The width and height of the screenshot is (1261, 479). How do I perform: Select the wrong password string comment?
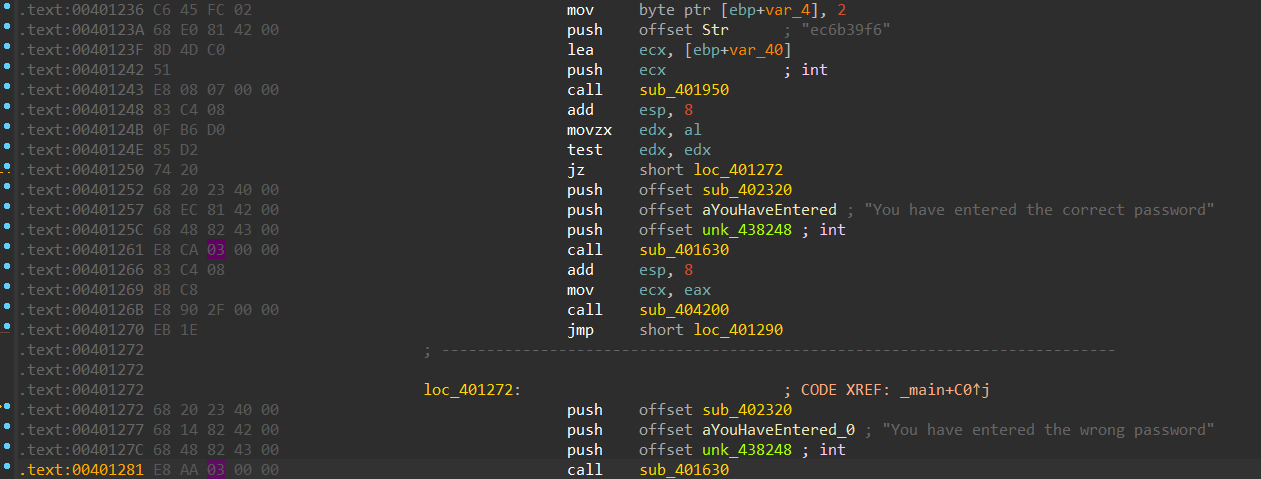(1040, 430)
